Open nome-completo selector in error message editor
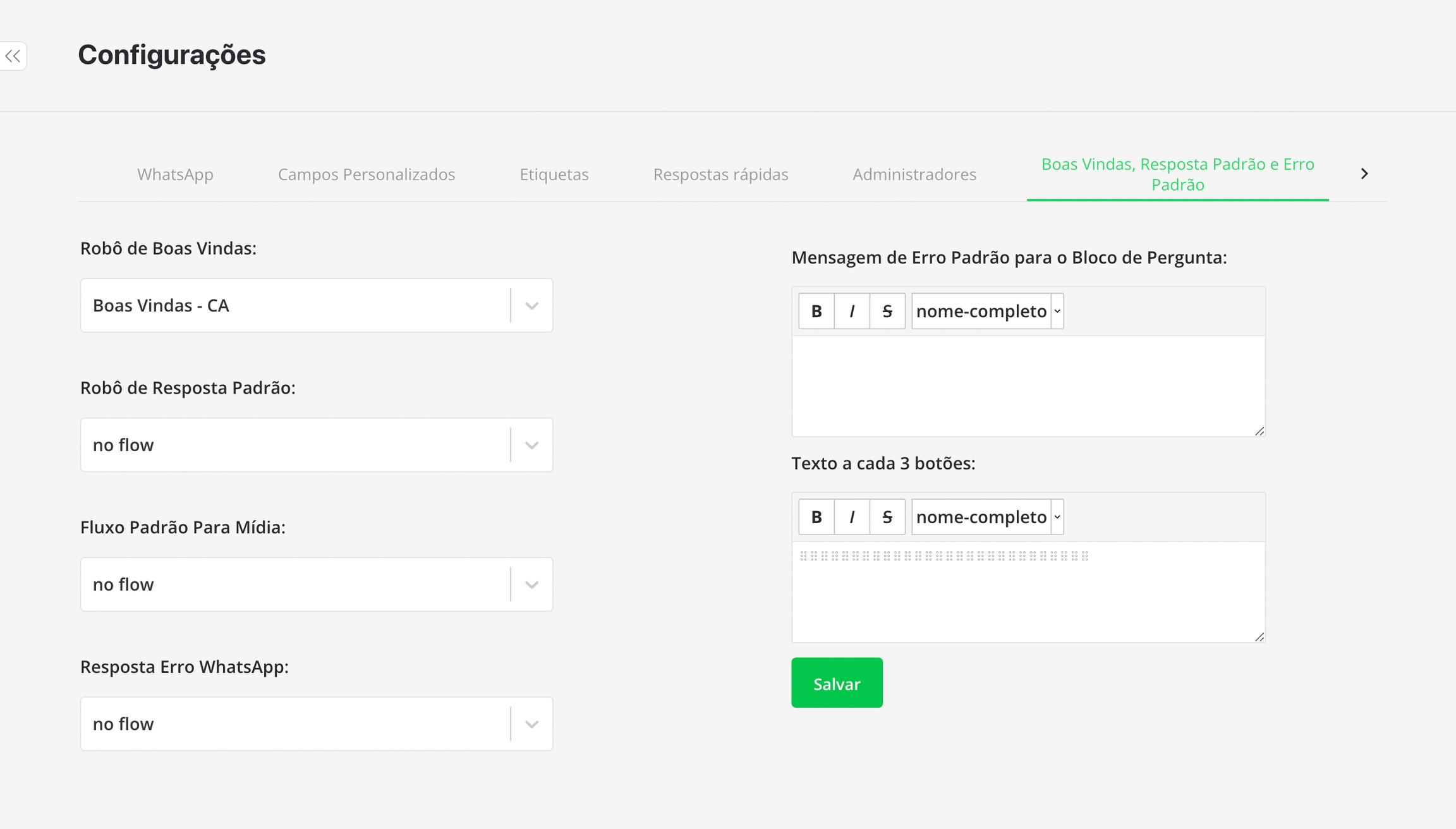The image size is (1456, 829). (987, 311)
